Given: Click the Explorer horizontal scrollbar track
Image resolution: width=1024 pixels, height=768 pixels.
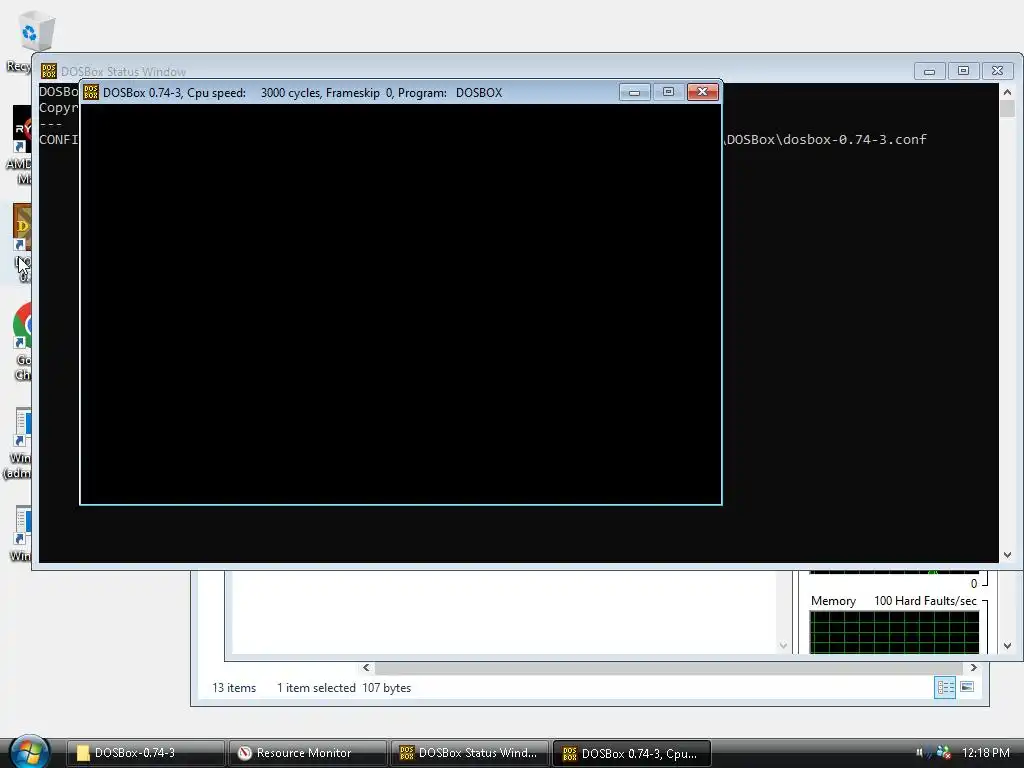Looking at the screenshot, I should coord(669,667).
